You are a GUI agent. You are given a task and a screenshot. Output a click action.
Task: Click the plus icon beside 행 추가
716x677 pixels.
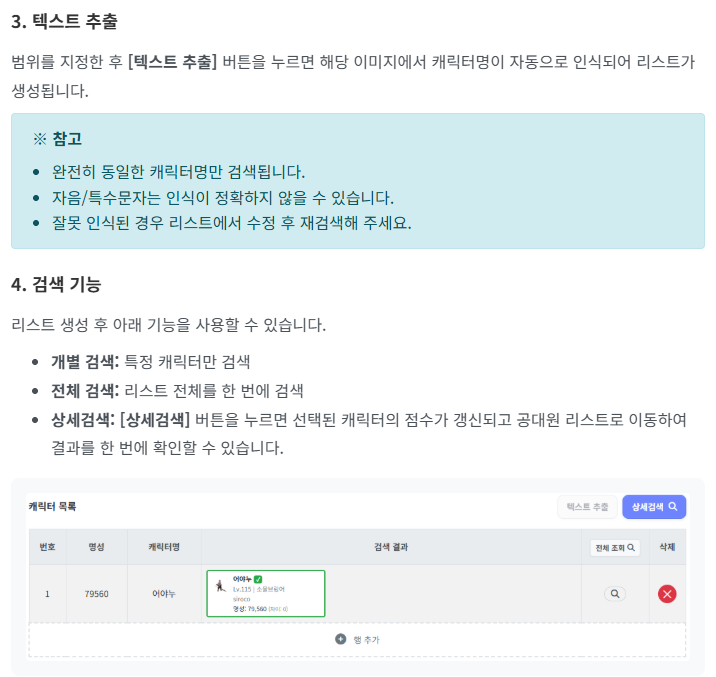tap(340, 639)
